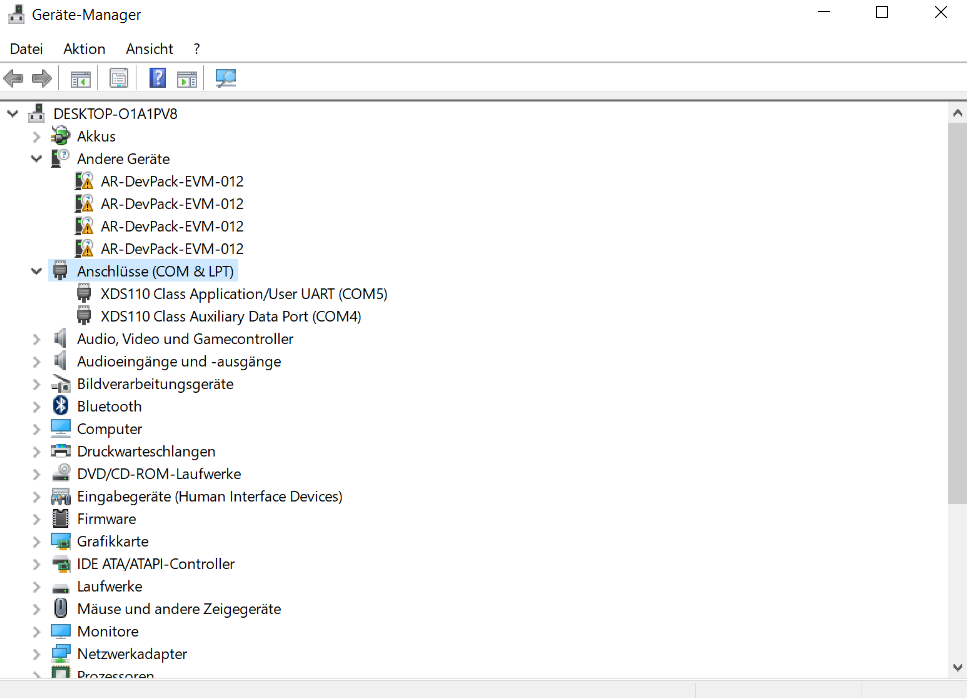Expand the Firmware category
This screenshot has height=698, width=967.
point(36,519)
